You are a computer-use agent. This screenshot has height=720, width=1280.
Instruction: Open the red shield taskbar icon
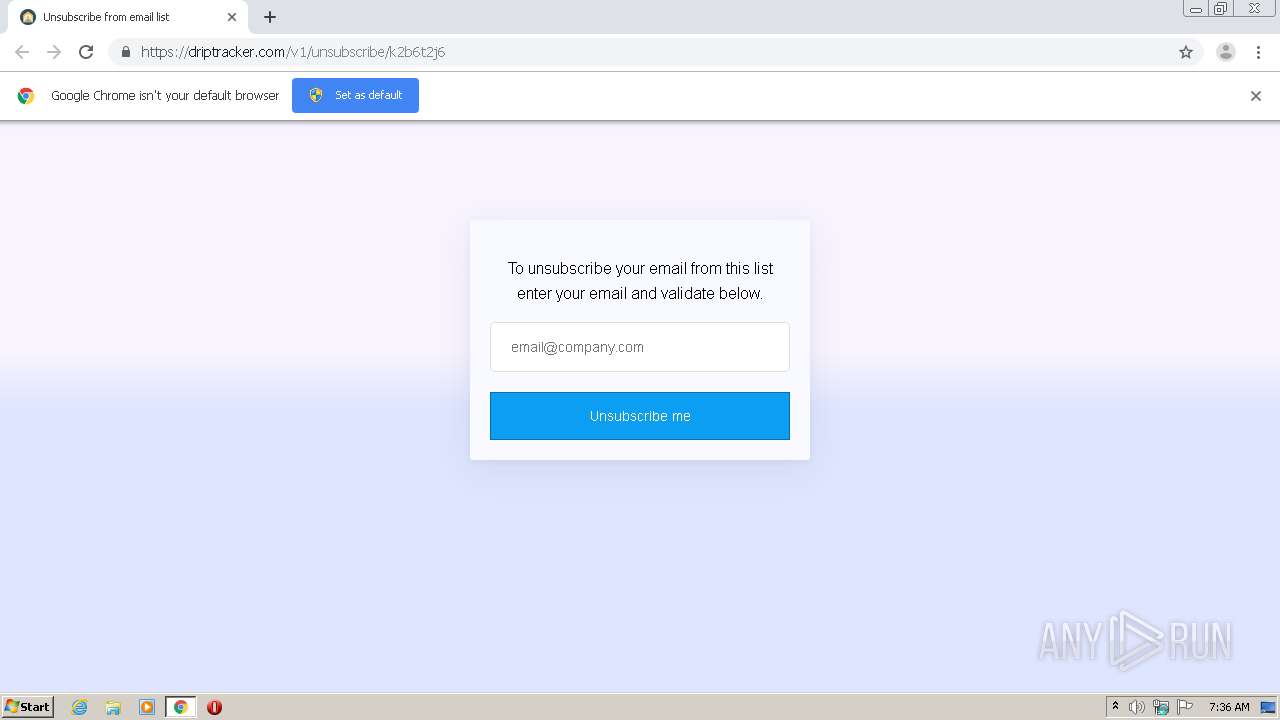214,707
